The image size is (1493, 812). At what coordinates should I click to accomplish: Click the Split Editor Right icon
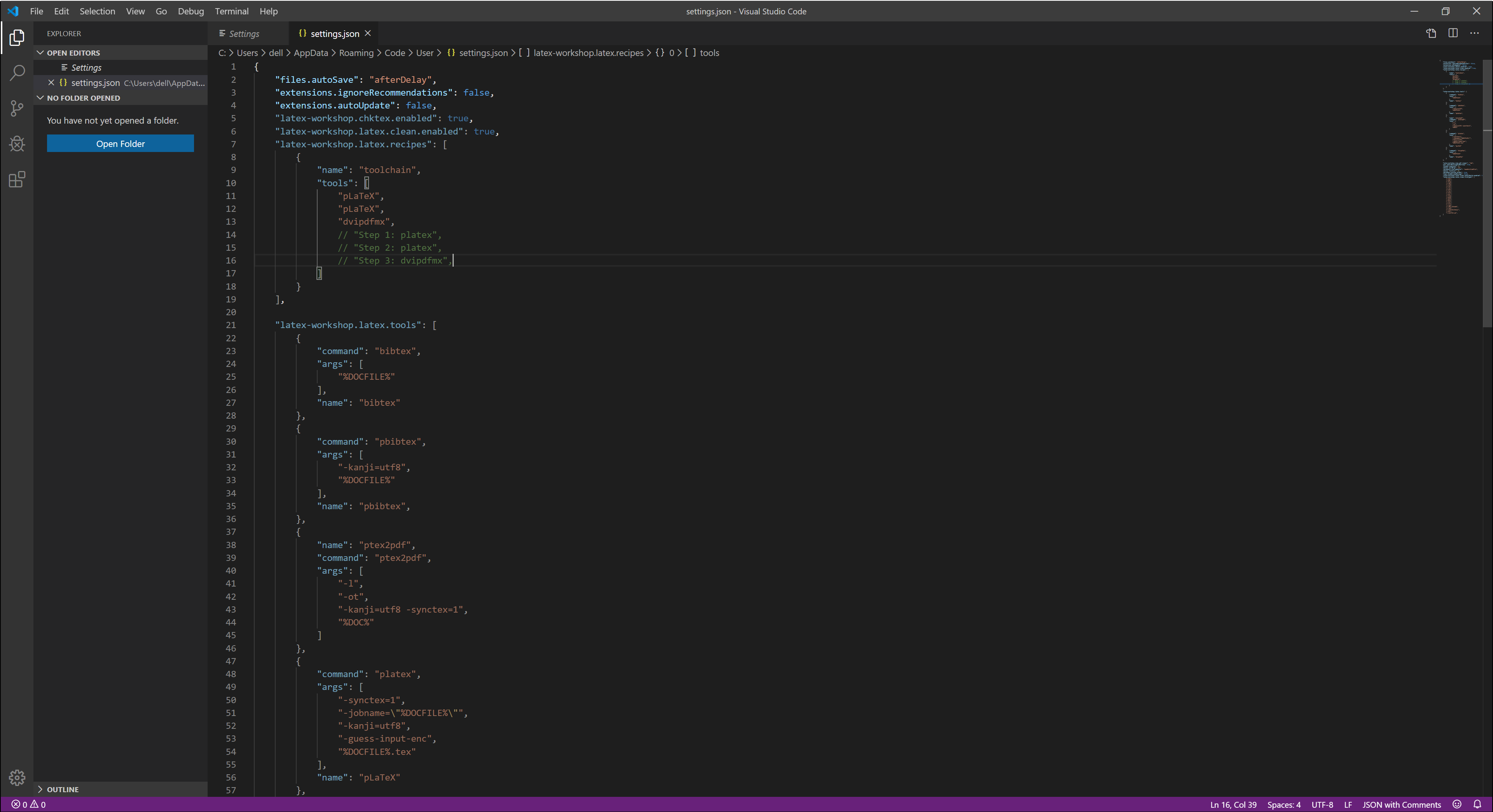tap(1453, 33)
